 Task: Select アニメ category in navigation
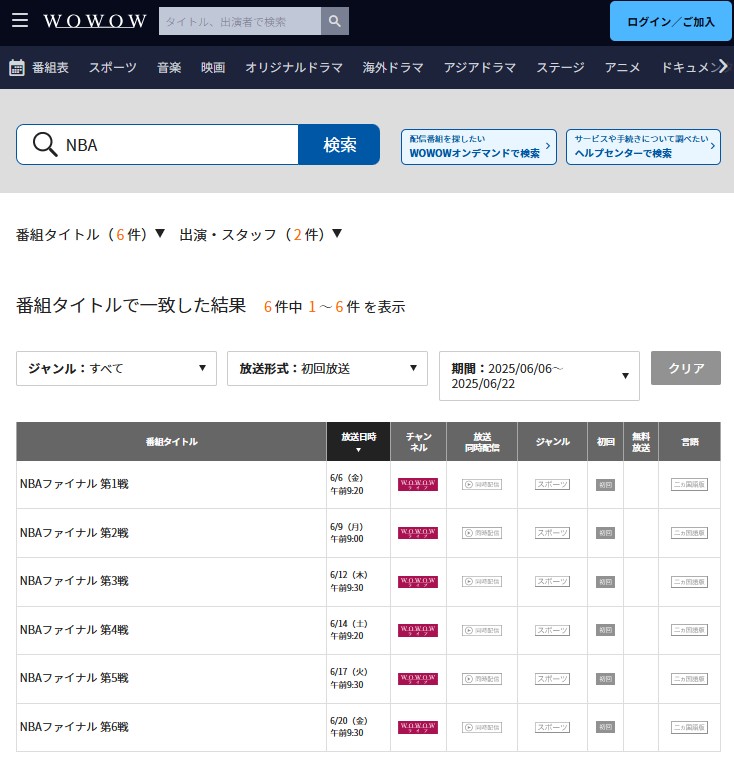click(623, 68)
